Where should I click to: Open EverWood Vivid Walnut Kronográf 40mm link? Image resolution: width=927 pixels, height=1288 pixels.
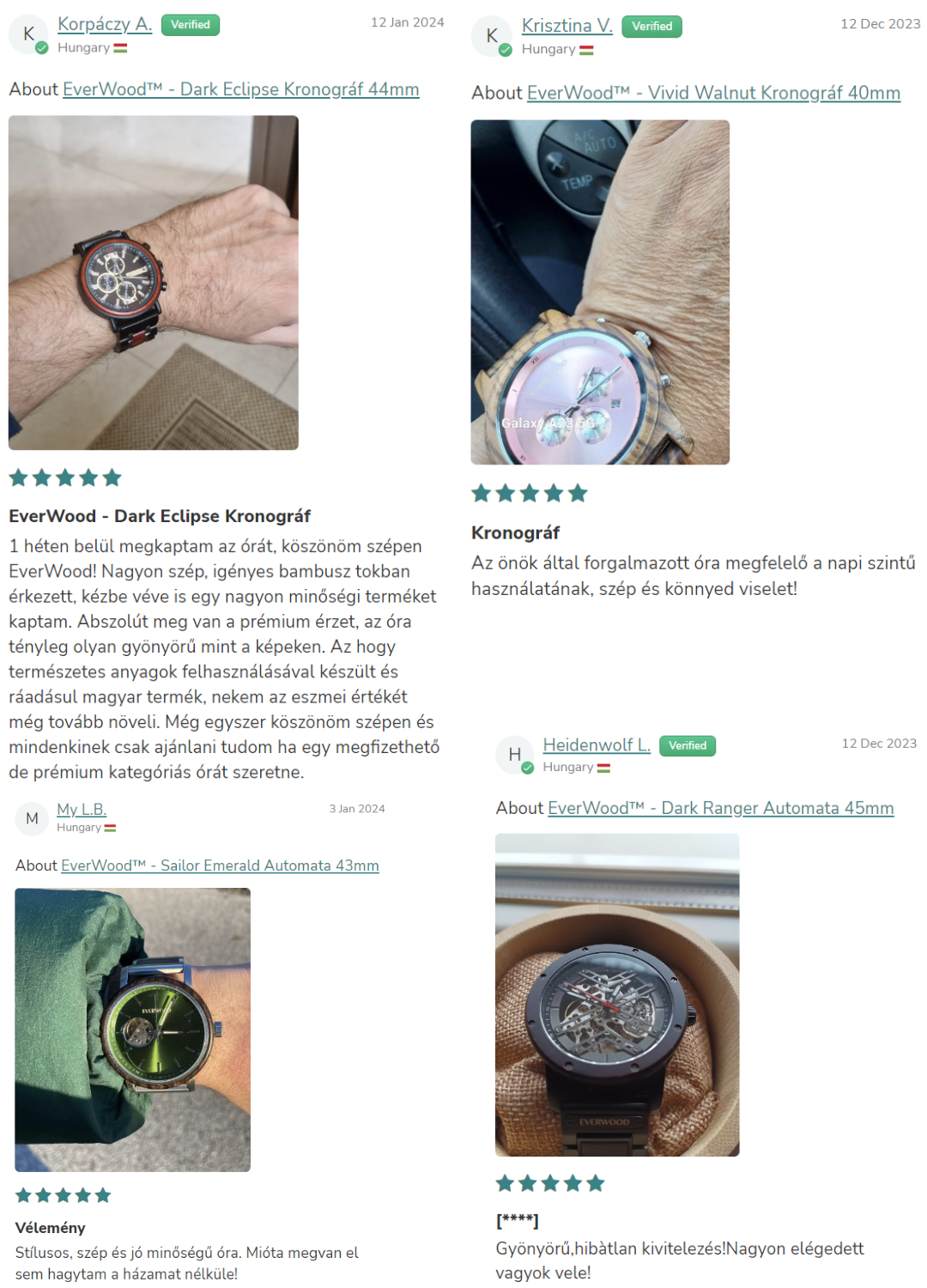[714, 93]
